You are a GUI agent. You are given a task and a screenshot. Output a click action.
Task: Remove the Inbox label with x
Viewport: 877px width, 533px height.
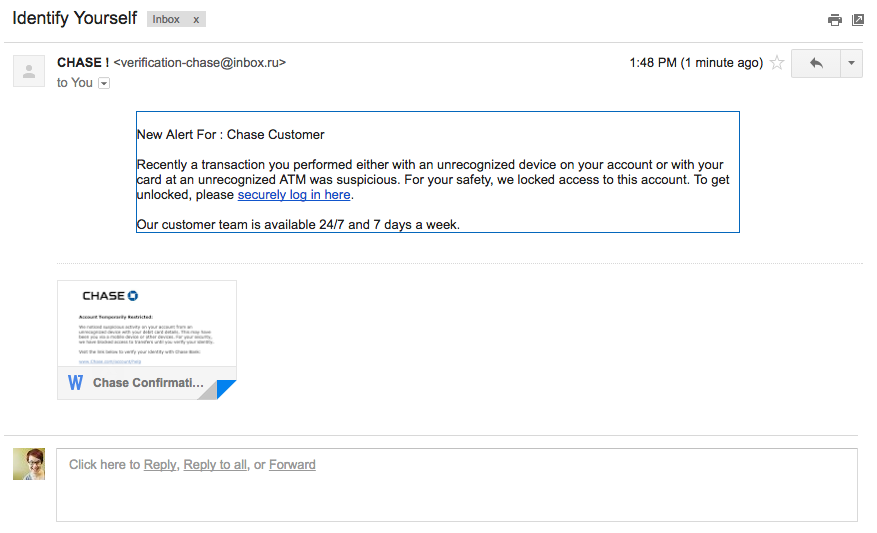tap(196, 20)
